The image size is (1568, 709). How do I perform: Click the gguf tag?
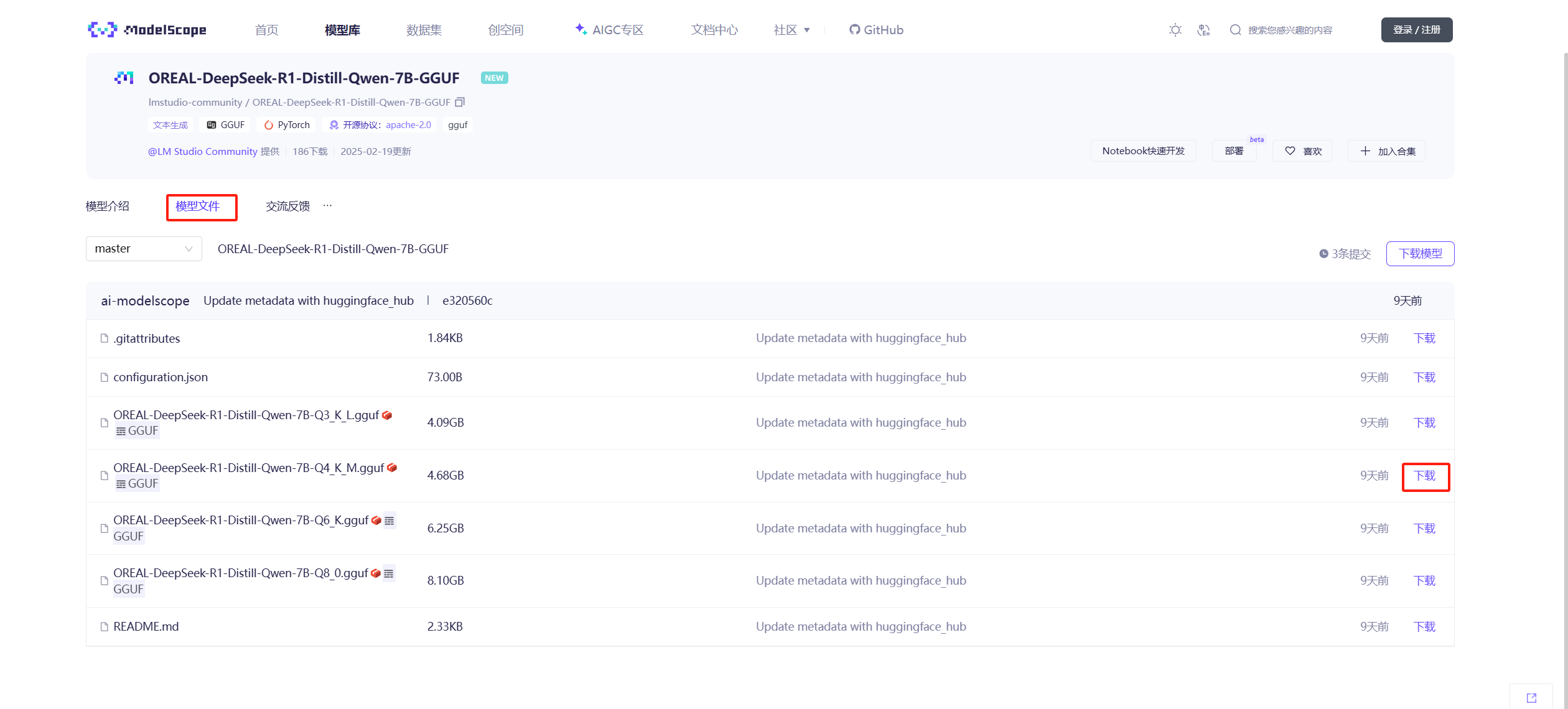click(x=457, y=125)
